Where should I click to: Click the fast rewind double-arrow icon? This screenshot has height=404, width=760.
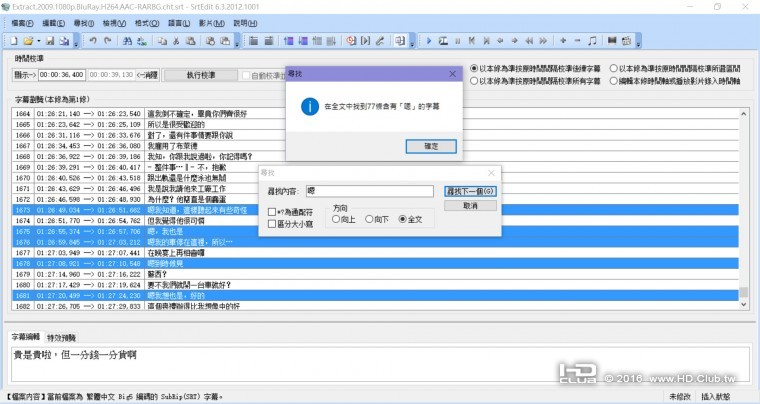[529, 41]
